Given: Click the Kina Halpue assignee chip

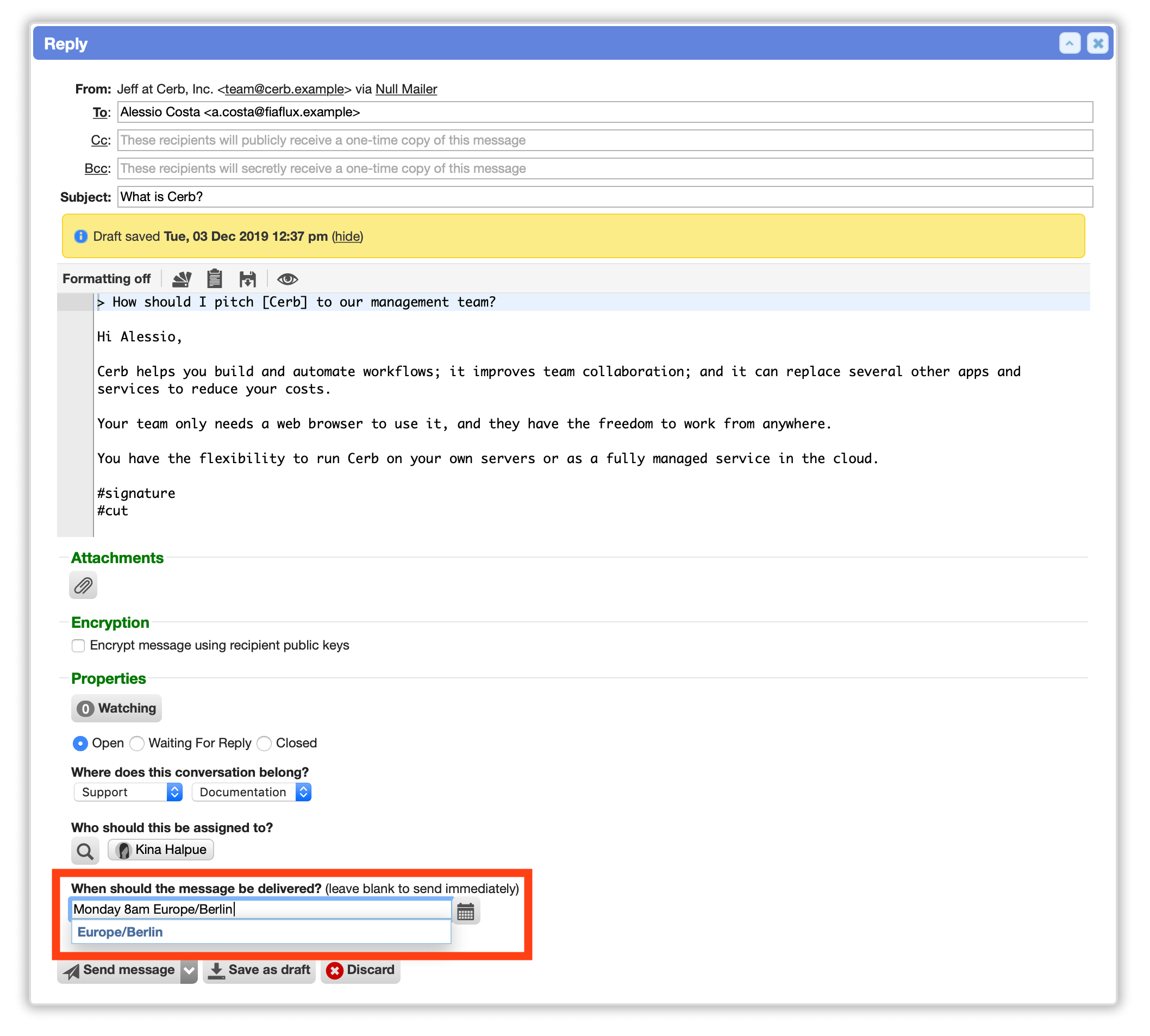Looking at the screenshot, I should (161, 850).
